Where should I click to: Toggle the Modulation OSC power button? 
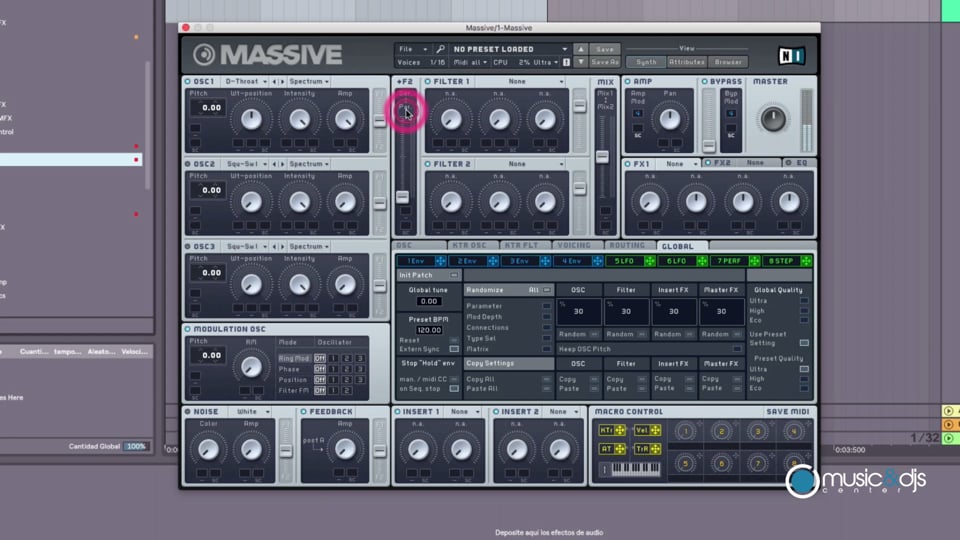(x=188, y=329)
